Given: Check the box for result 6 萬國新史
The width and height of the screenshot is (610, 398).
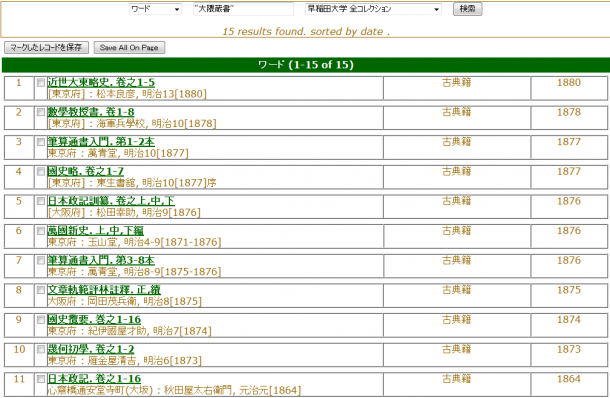Looking at the screenshot, I should point(41,231).
